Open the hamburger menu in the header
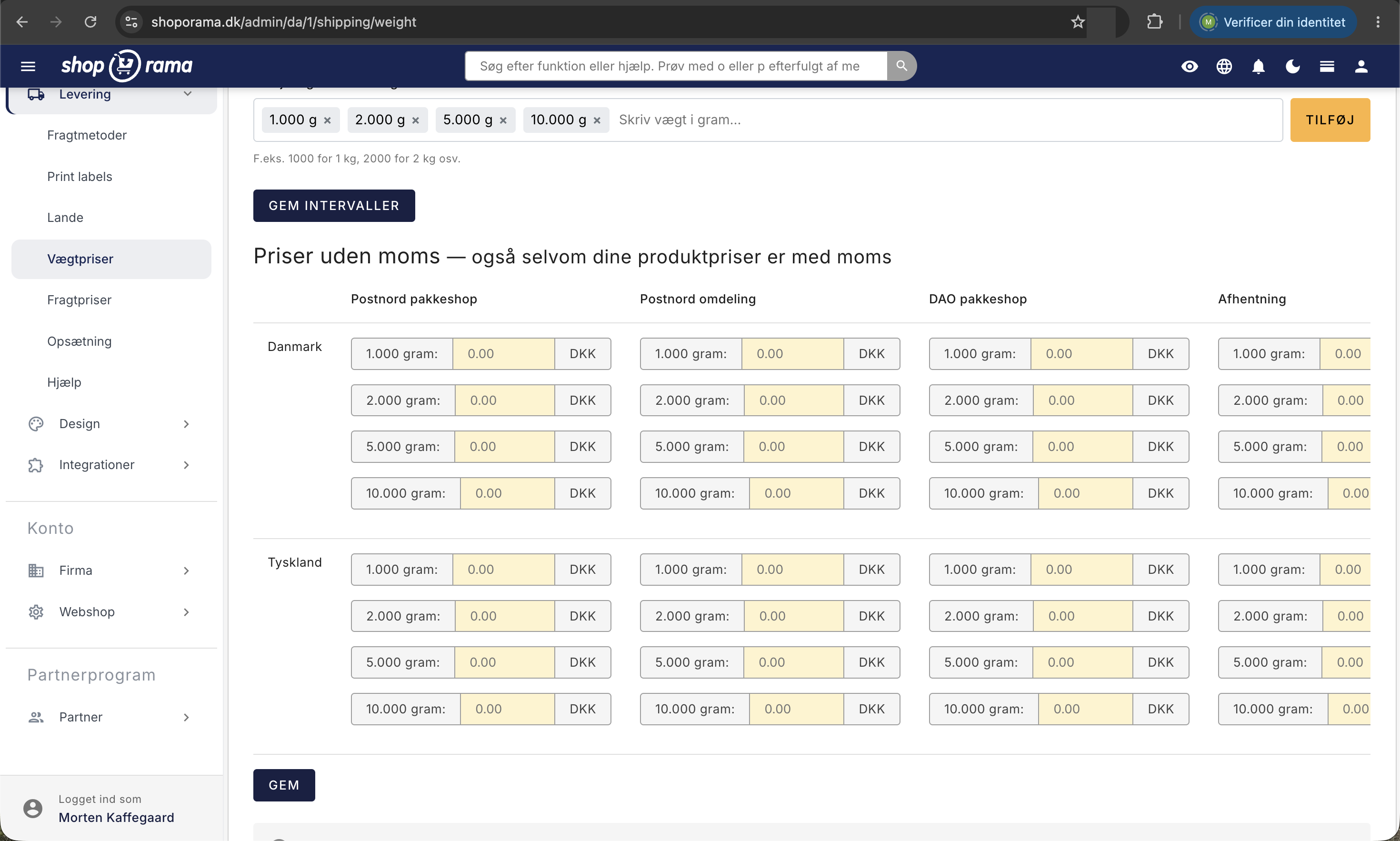The height and width of the screenshot is (841, 1400). click(28, 66)
